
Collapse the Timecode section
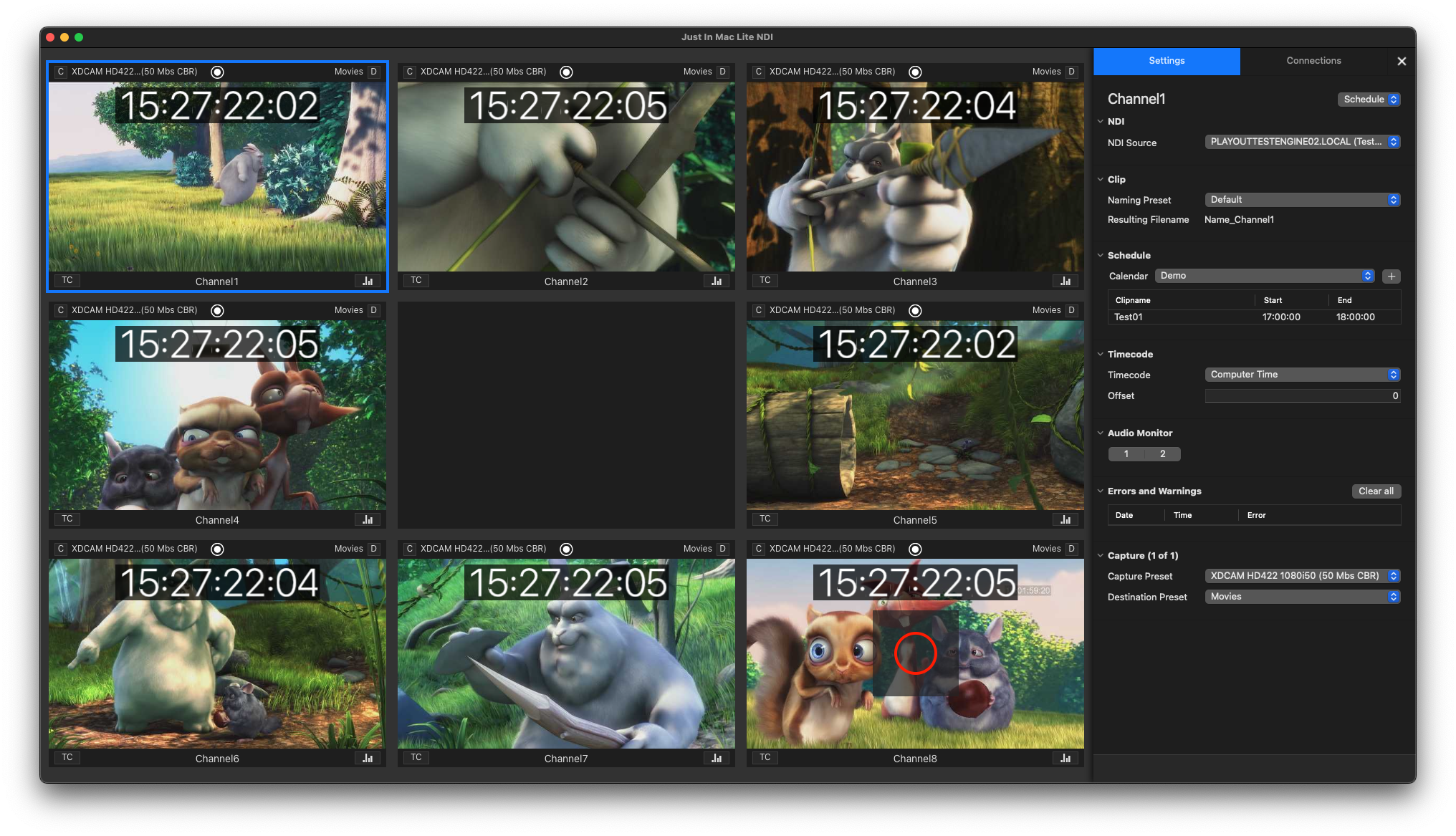point(1101,355)
